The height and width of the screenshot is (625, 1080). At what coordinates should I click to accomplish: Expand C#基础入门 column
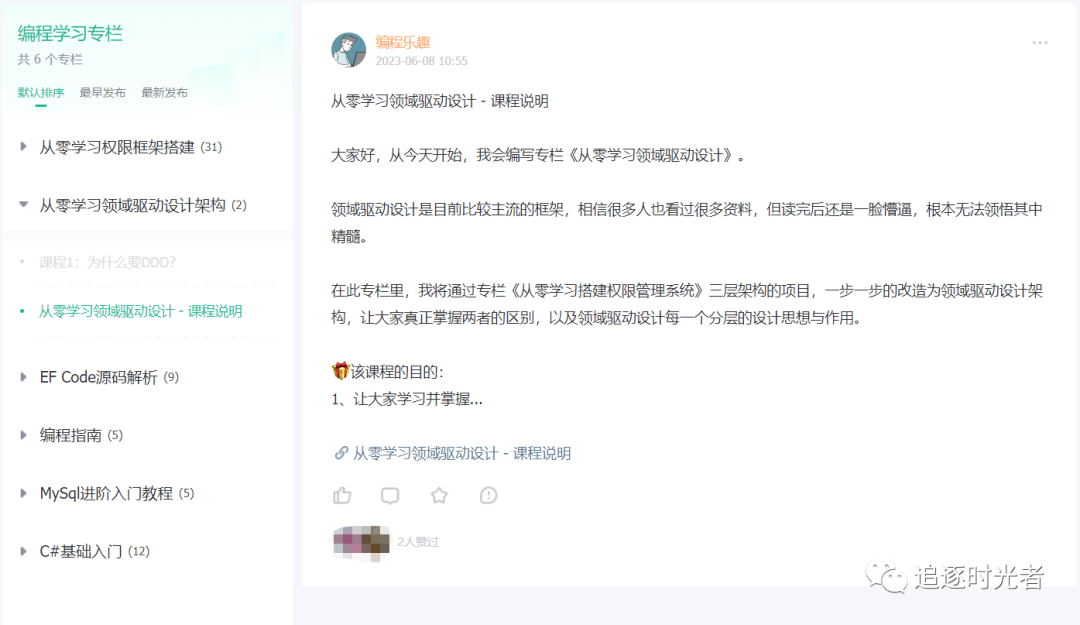(23, 551)
